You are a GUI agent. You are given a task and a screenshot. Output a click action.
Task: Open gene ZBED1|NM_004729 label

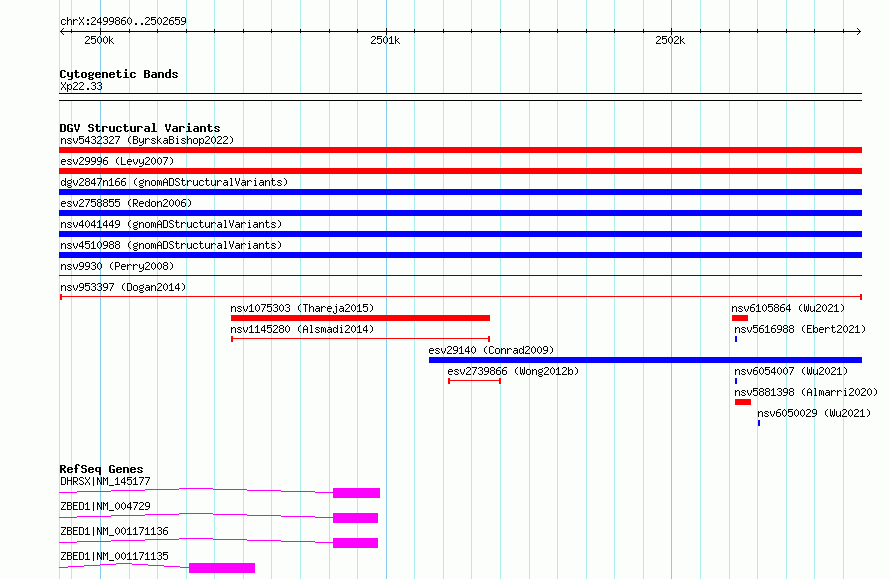pos(105,506)
